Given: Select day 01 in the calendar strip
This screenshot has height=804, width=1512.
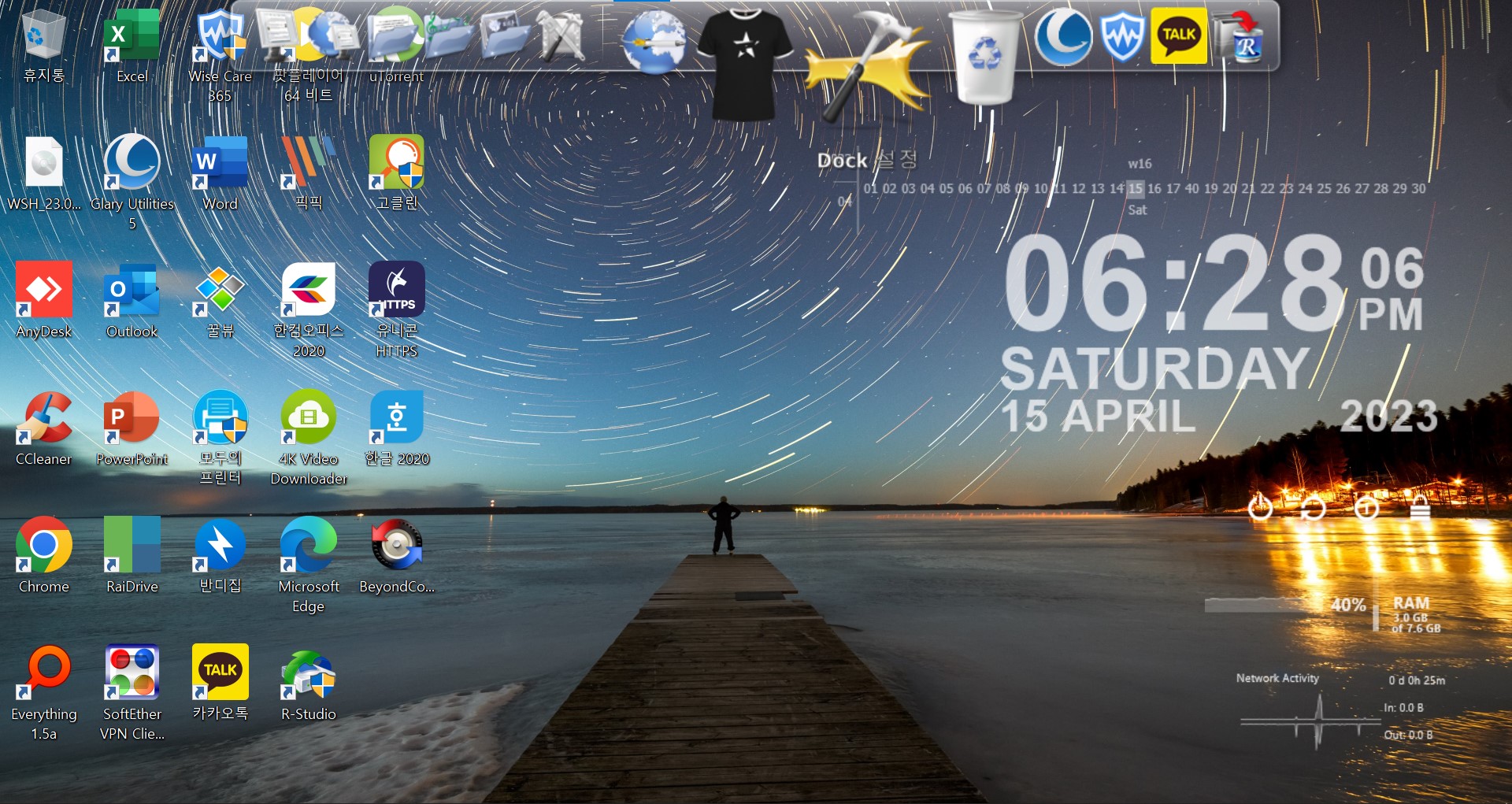Looking at the screenshot, I should tap(870, 188).
